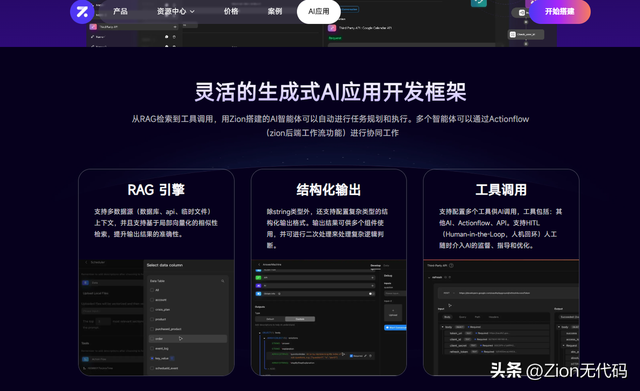Check the scheduled_event checkbox
This screenshot has height=391, width=640.
coord(152,368)
